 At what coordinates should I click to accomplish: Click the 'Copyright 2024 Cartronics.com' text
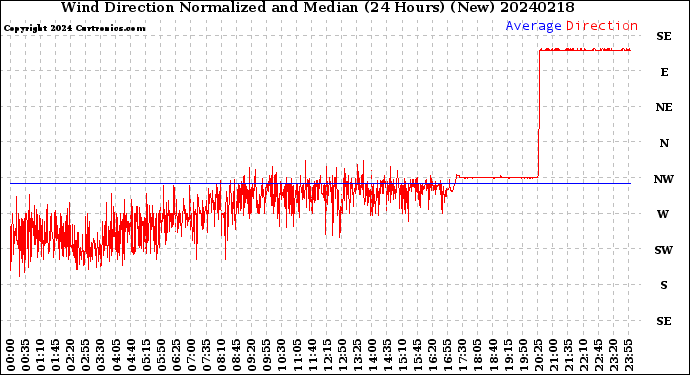click(75, 28)
